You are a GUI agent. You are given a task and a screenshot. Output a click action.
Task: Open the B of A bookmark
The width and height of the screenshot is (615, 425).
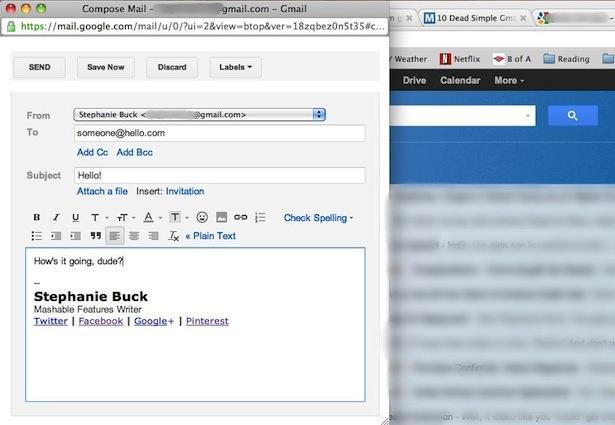click(x=512, y=59)
